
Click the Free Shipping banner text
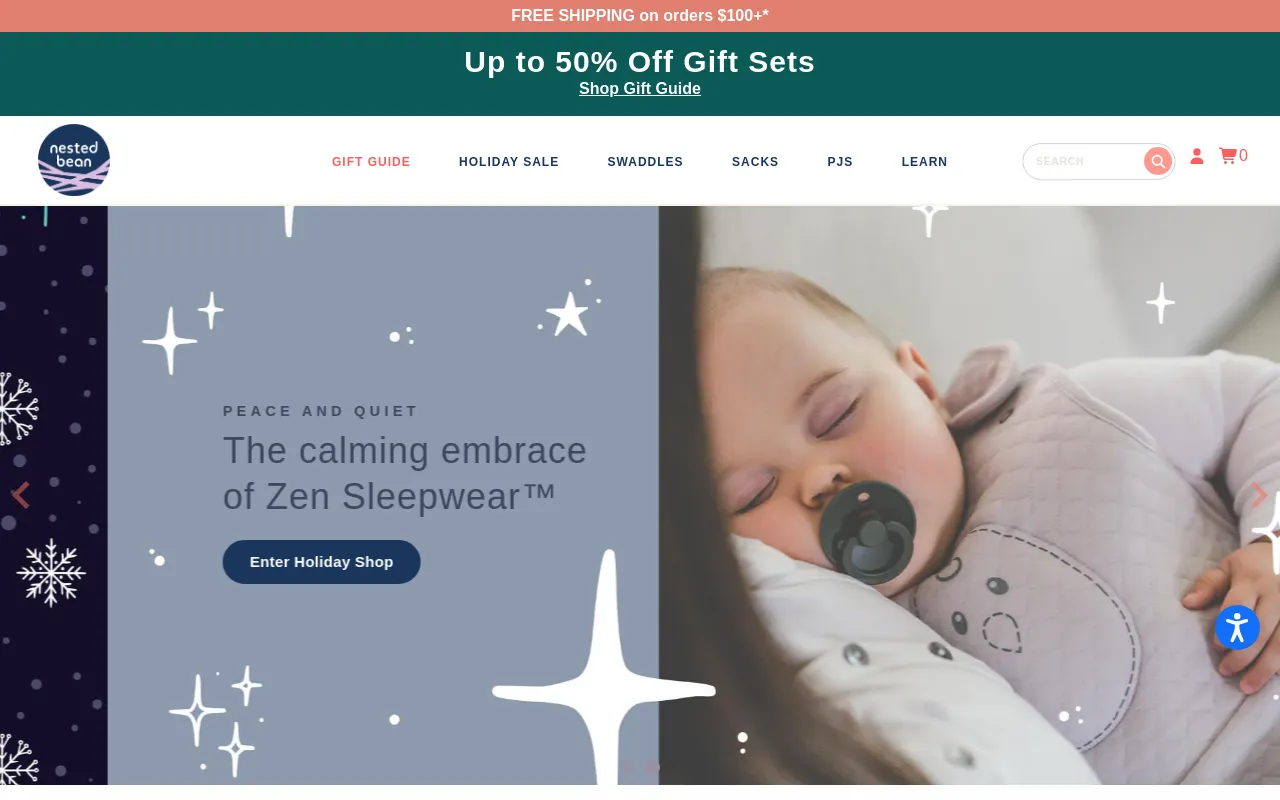coord(640,16)
